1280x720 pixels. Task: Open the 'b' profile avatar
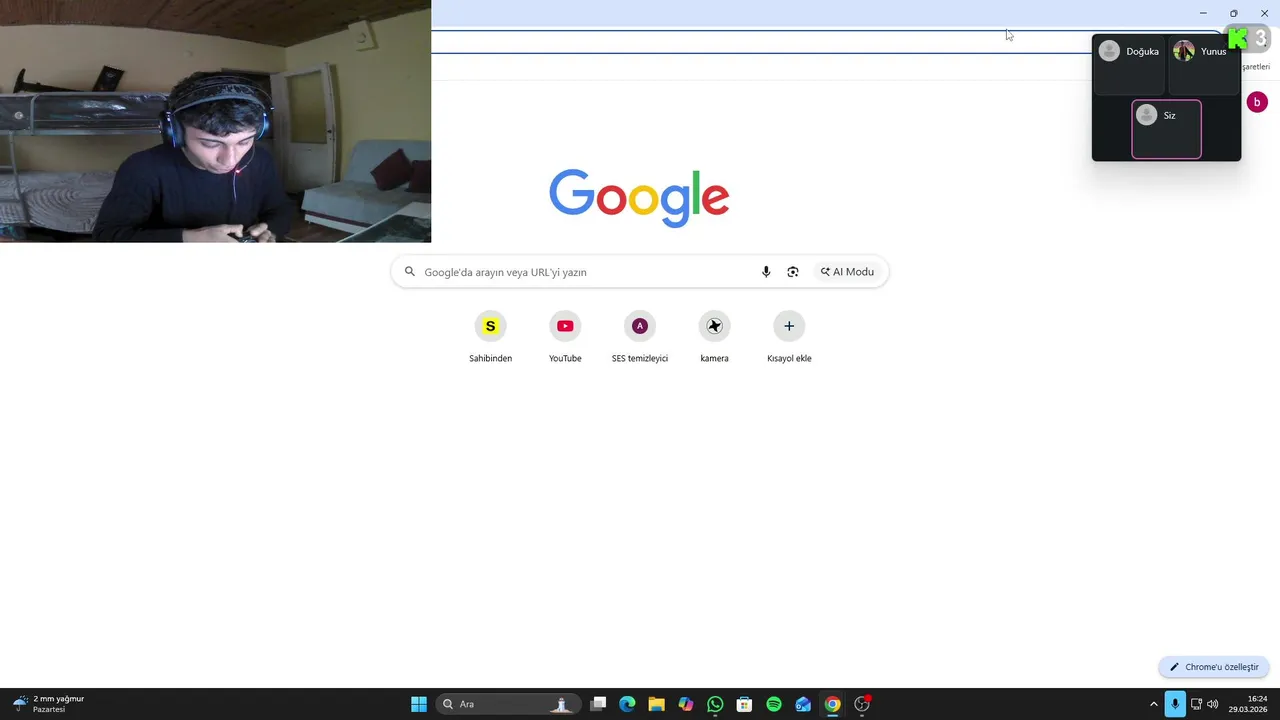tap(1257, 102)
